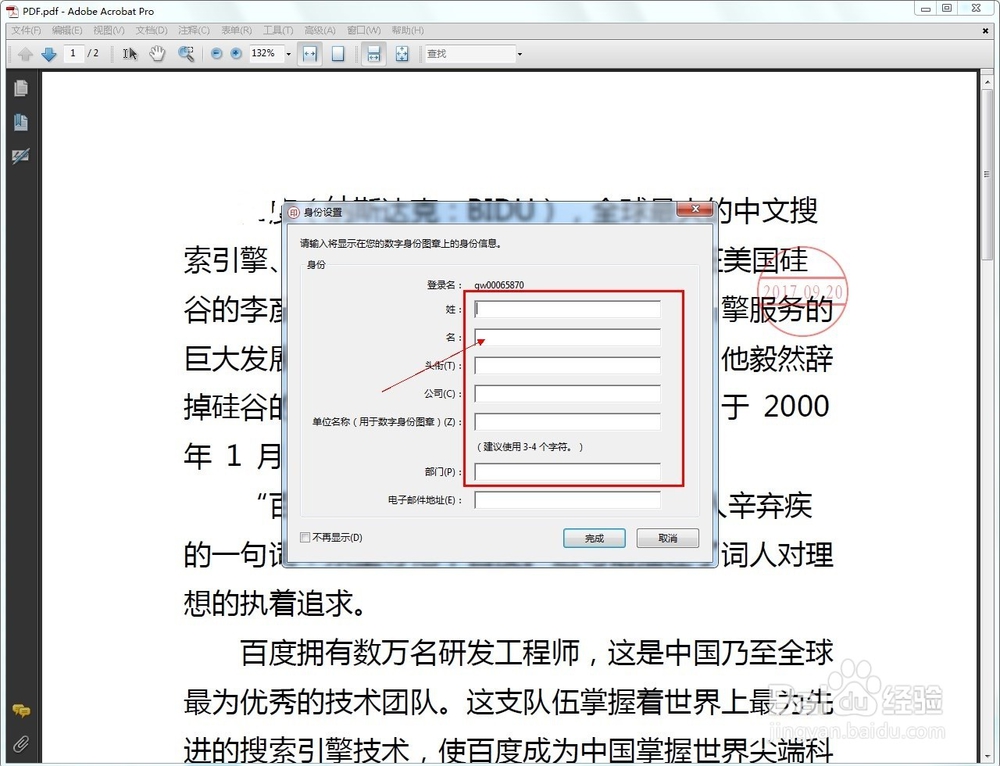Open find options dropdown arrow
This screenshot has width=1000, height=766.
tap(520, 54)
